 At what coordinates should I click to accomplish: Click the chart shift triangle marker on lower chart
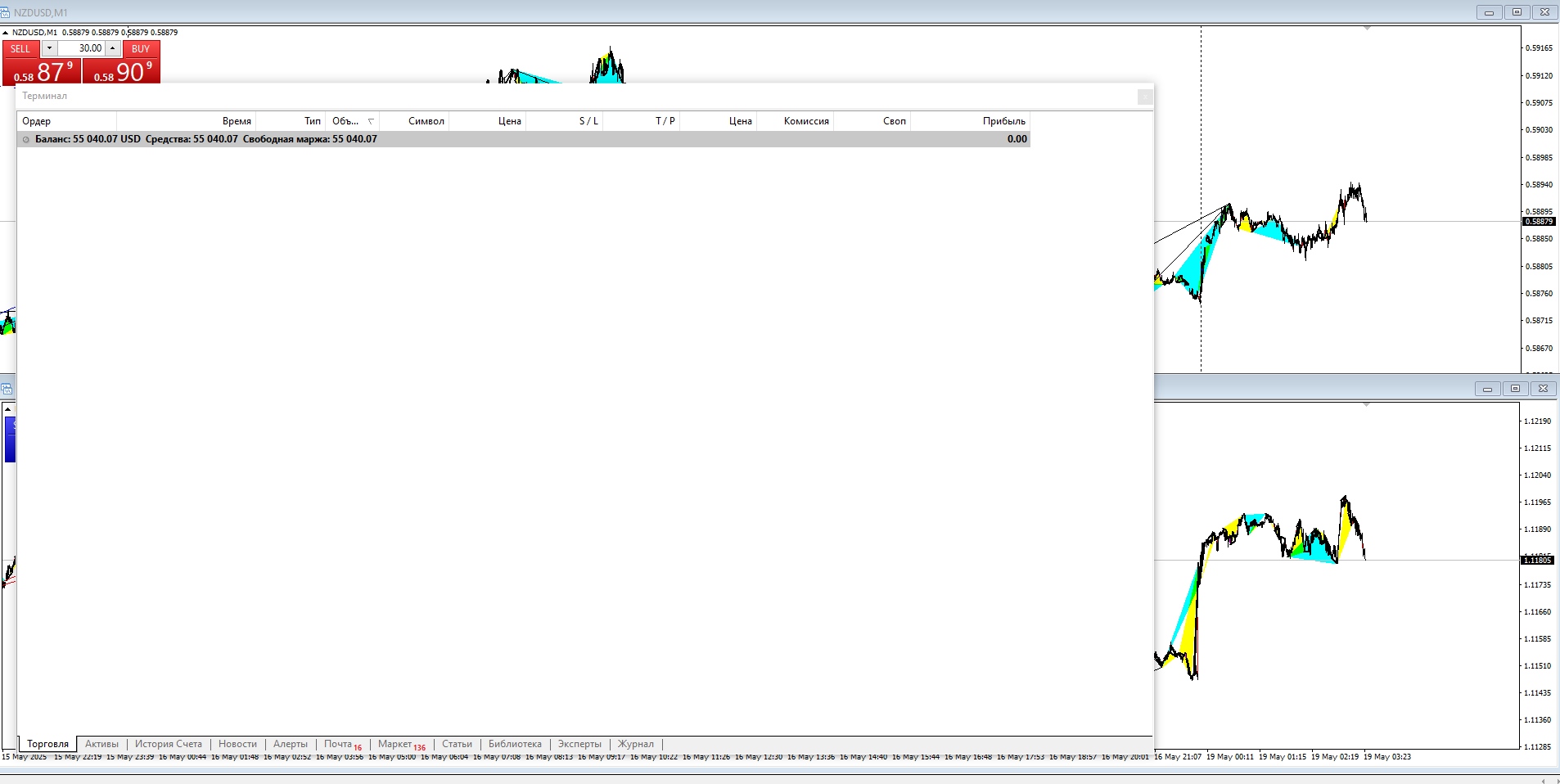(1366, 404)
